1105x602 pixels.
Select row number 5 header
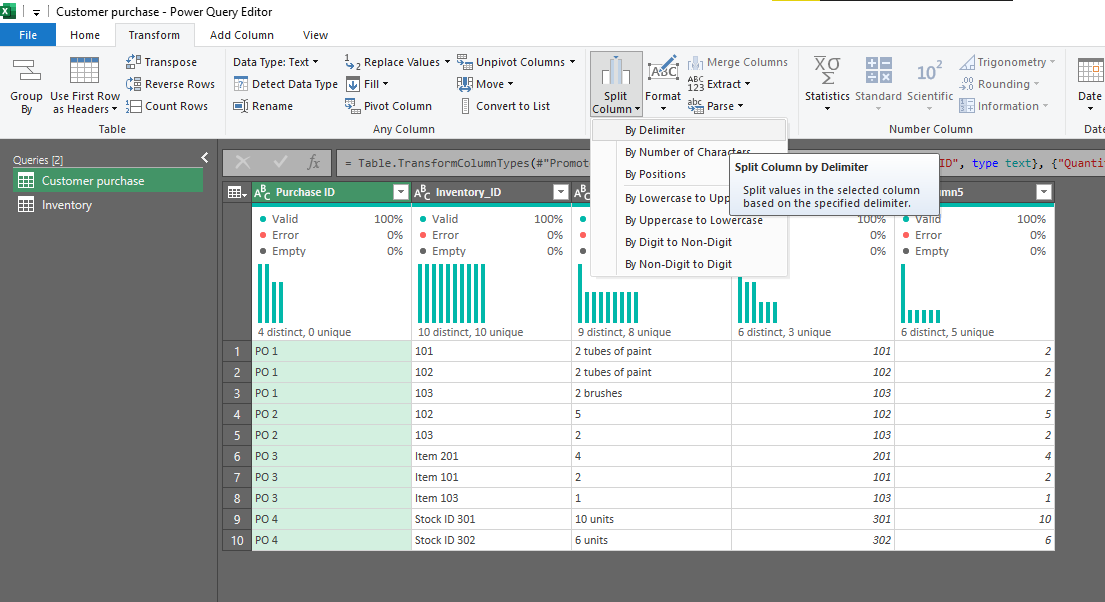tap(237, 435)
